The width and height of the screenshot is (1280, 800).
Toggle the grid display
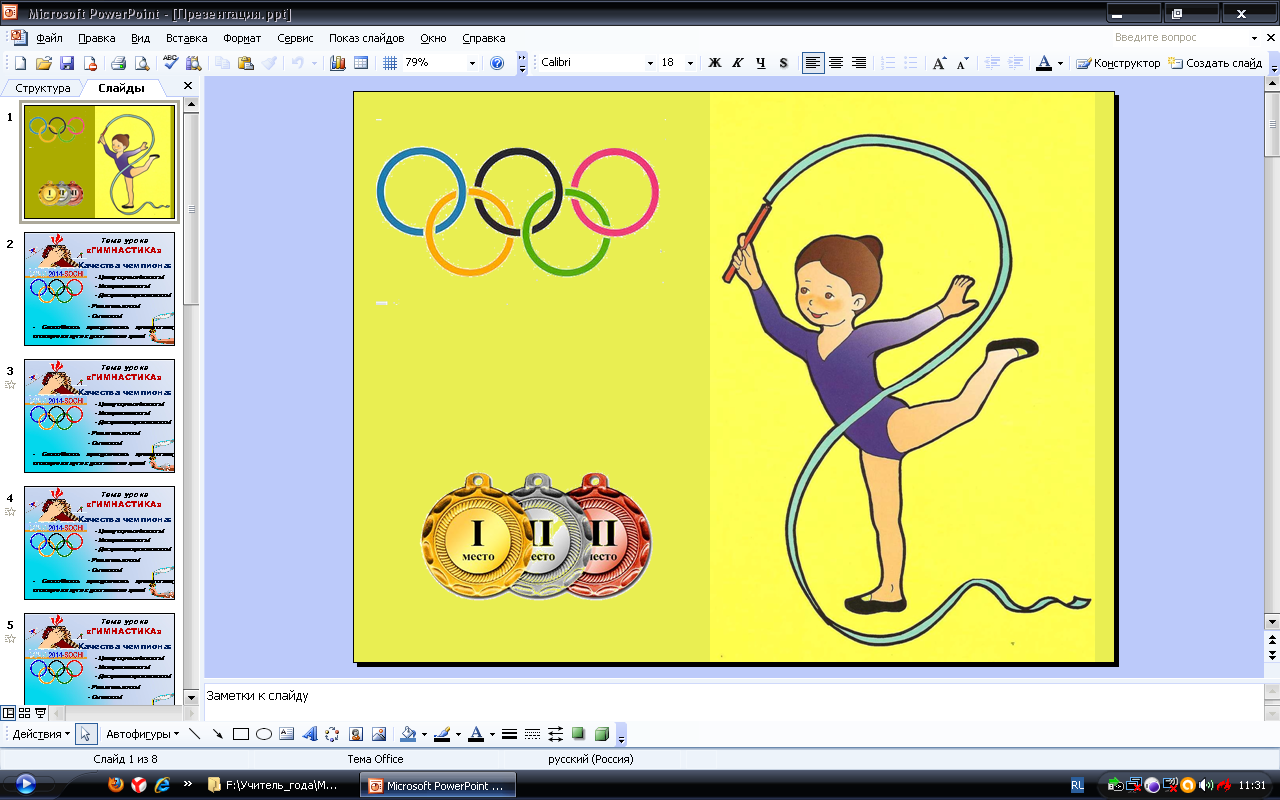[x=390, y=63]
